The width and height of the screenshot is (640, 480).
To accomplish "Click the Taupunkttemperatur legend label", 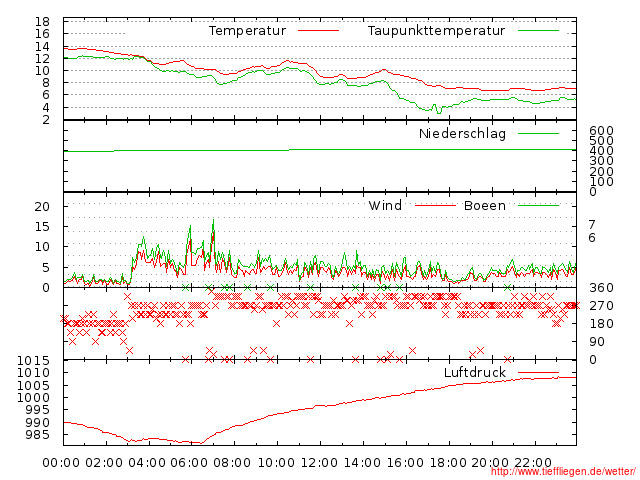I will coord(436,31).
